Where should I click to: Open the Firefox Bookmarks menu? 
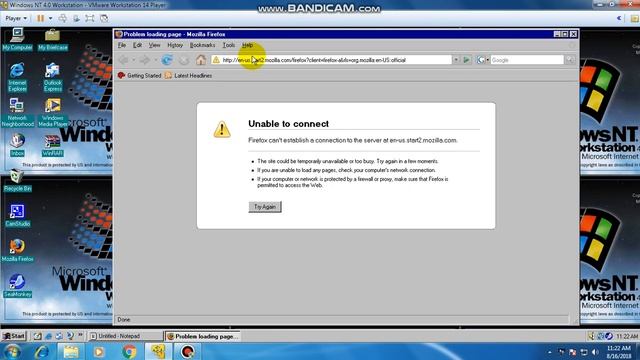point(202,45)
